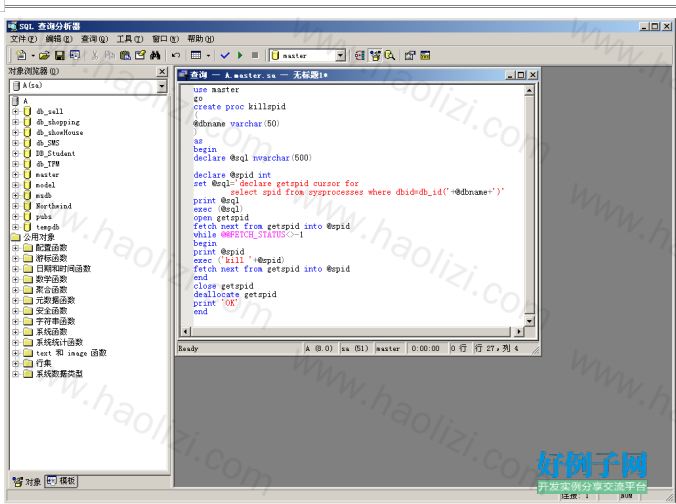The image size is (676, 504).
Task: Open the A(sa) server dropdown
Action: tap(162, 86)
